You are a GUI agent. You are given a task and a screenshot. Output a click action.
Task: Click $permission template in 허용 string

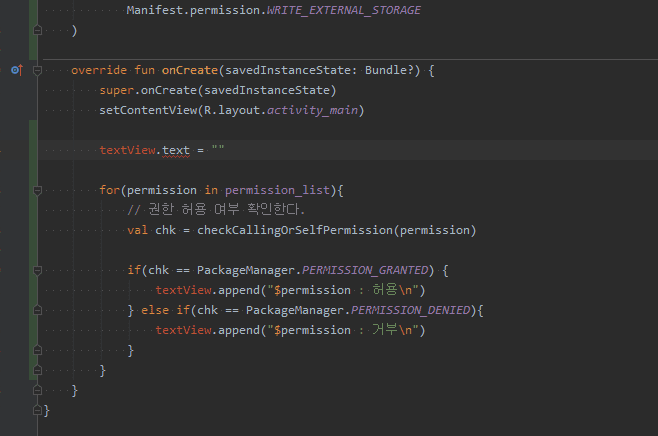pyautogui.click(x=312, y=290)
